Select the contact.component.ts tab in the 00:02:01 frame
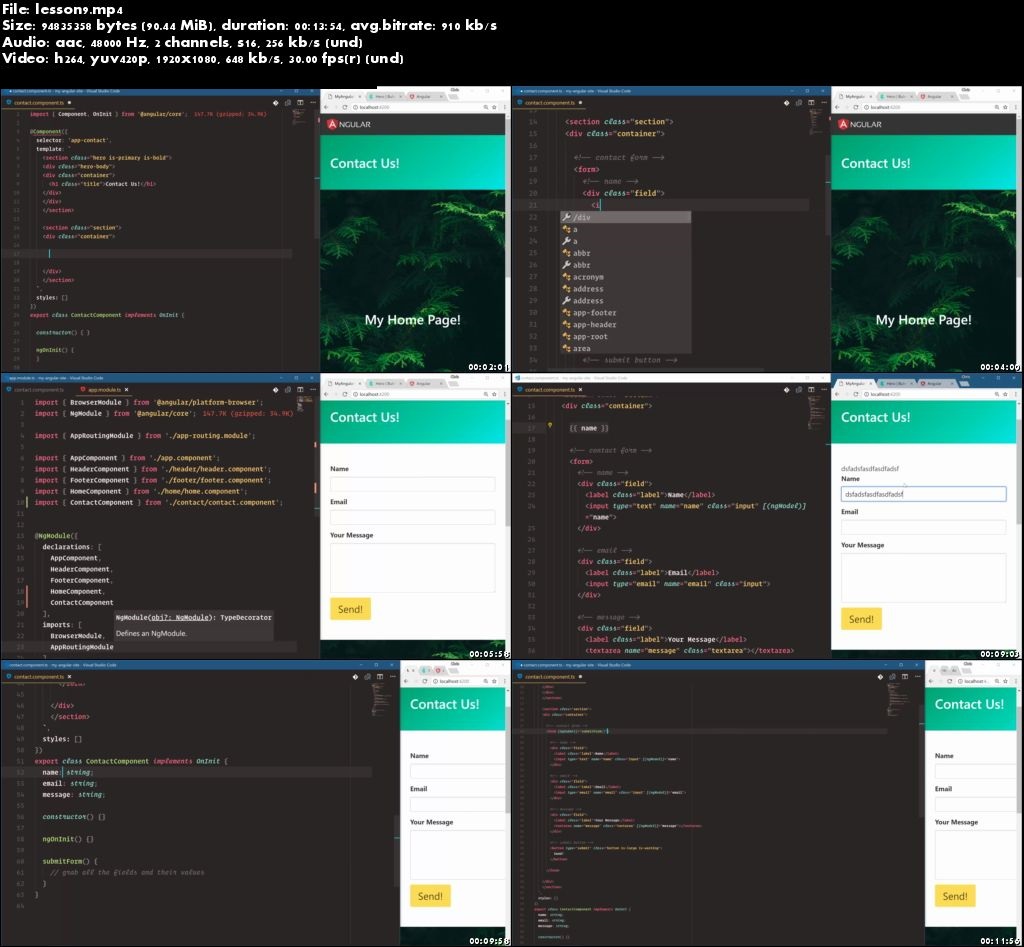 (38, 103)
